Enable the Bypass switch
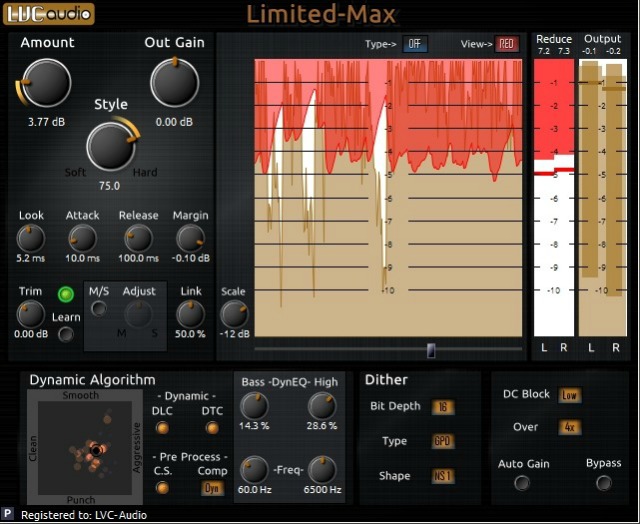This screenshot has height=524, width=640. pyautogui.click(x=604, y=483)
